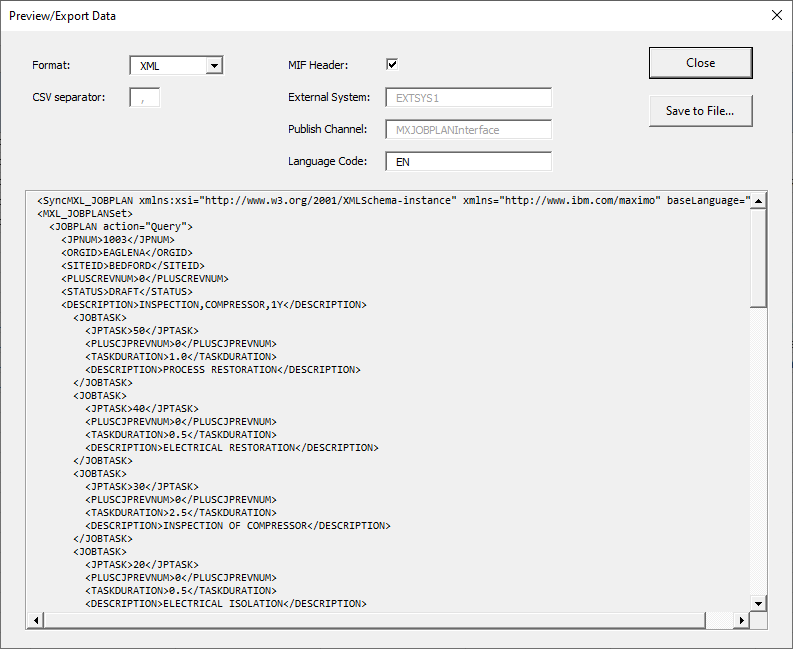Click the vertical scrollbar thumb

[758, 258]
